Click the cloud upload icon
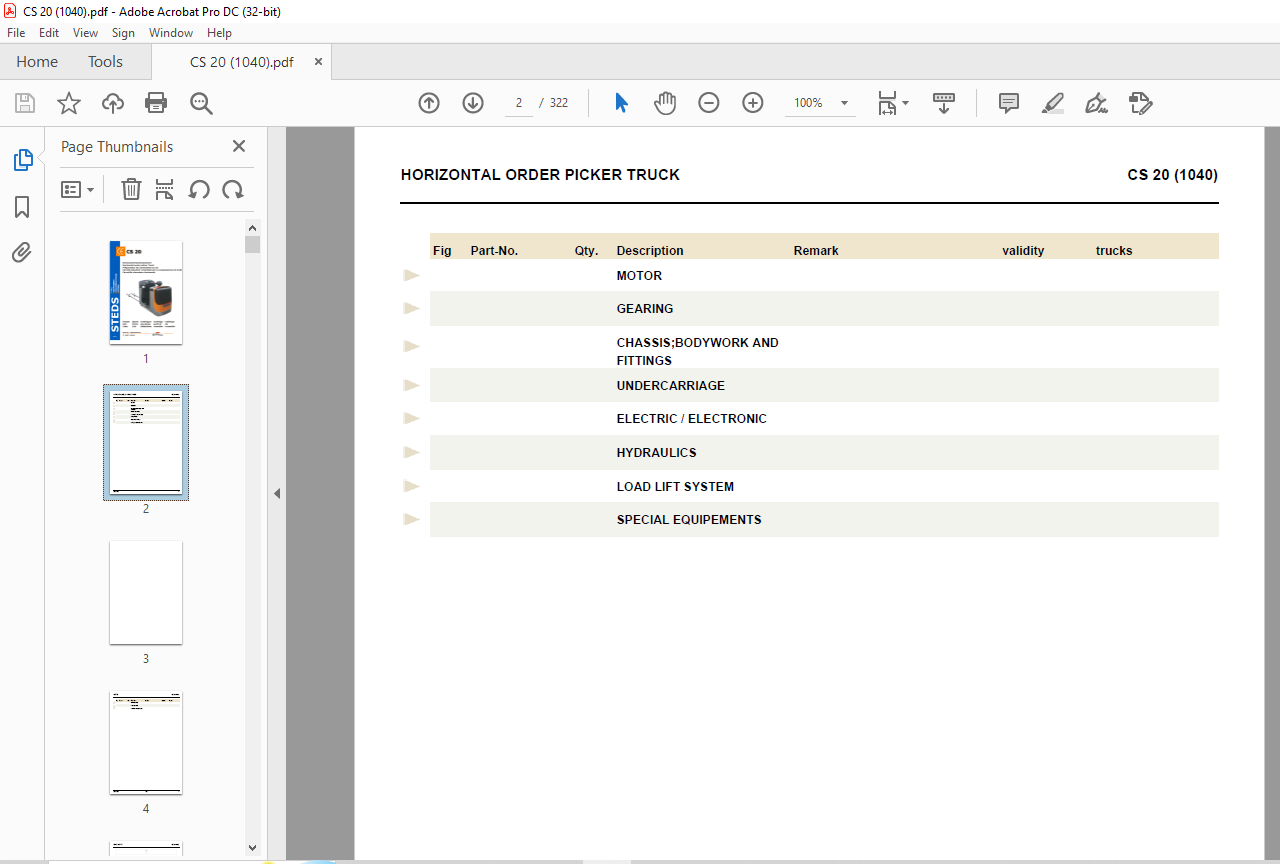This screenshot has height=864, width=1280. [x=113, y=103]
